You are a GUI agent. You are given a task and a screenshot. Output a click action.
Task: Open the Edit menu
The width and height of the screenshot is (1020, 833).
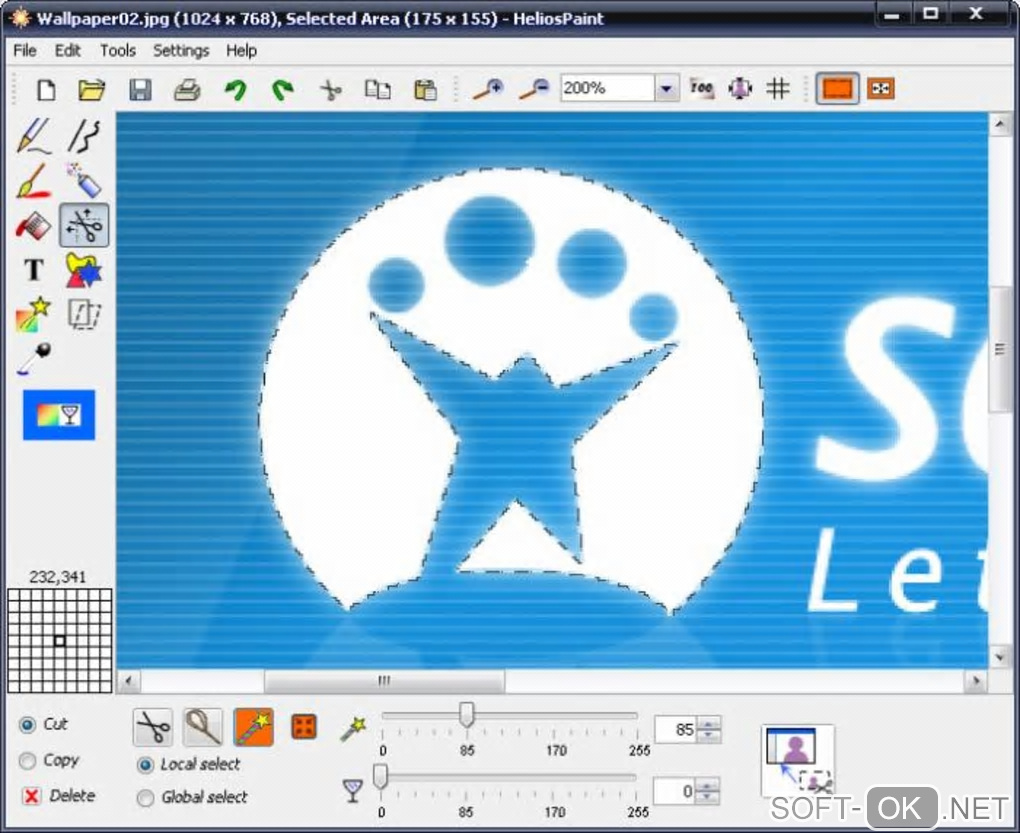(x=68, y=51)
